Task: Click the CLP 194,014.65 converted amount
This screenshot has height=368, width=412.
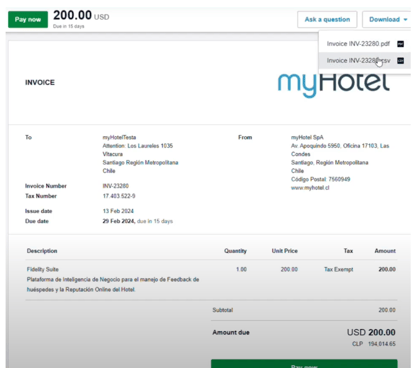Action: tap(374, 344)
